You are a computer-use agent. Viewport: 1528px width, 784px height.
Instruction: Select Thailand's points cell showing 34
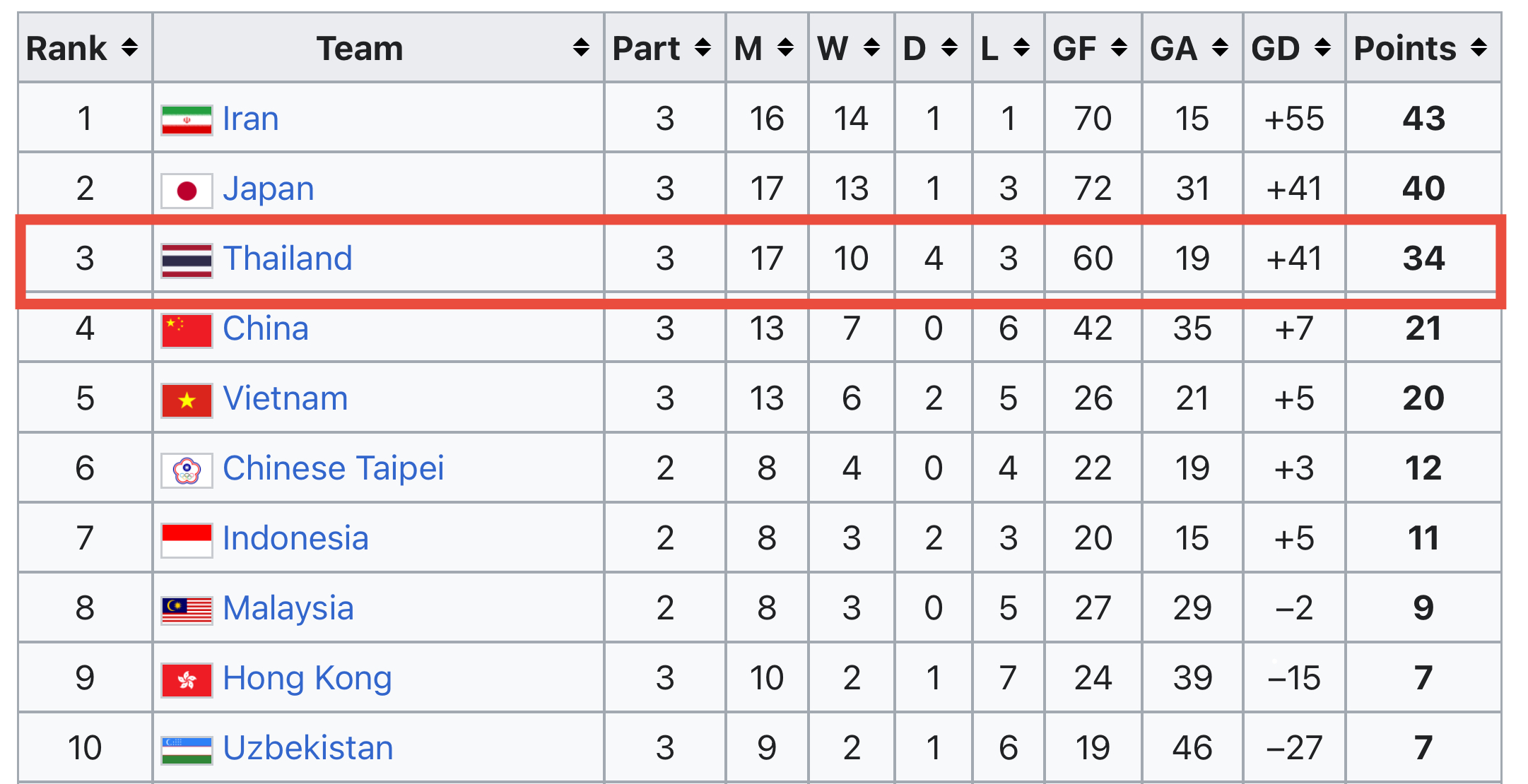click(x=1423, y=259)
